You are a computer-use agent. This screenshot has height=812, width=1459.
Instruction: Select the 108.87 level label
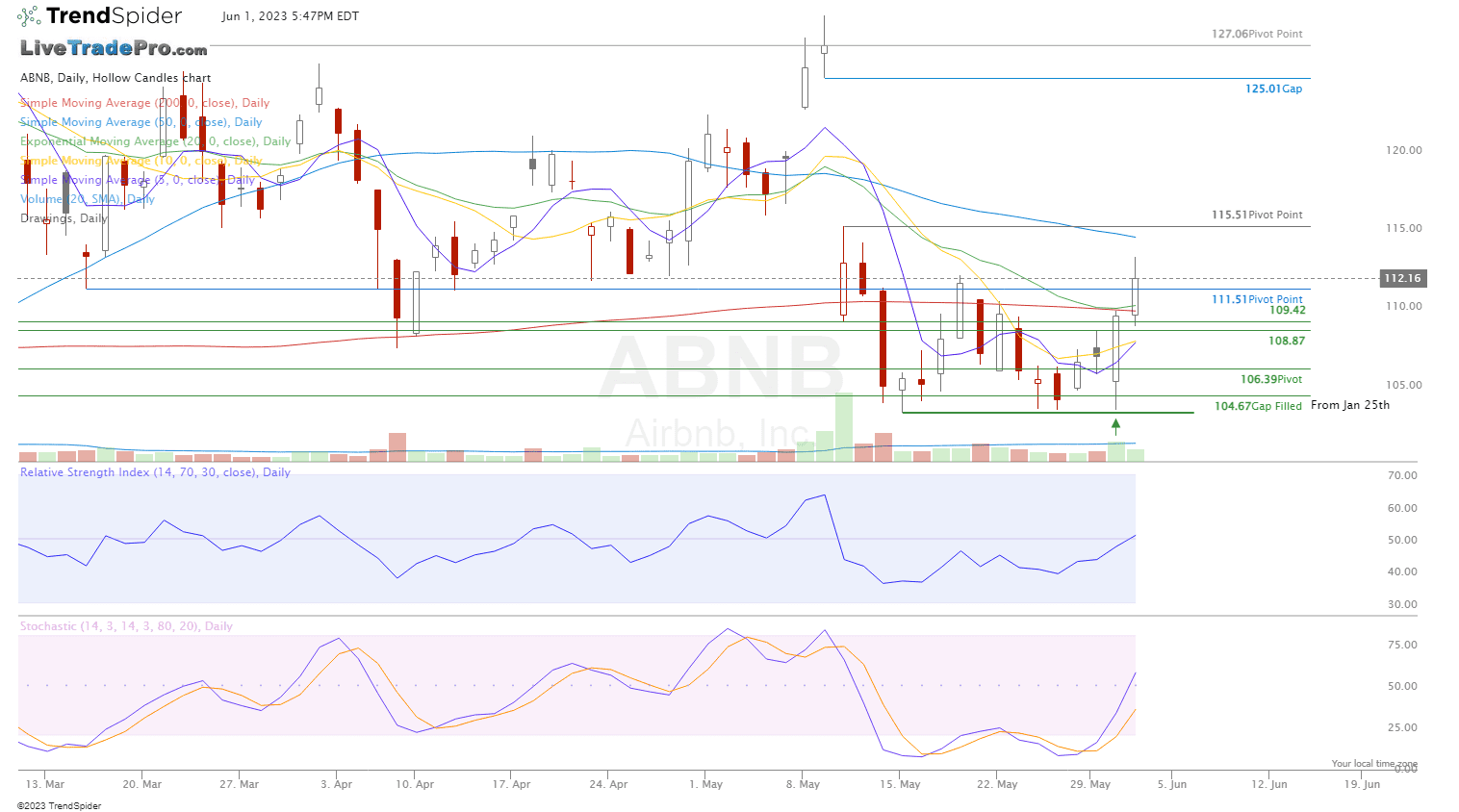click(x=1287, y=341)
